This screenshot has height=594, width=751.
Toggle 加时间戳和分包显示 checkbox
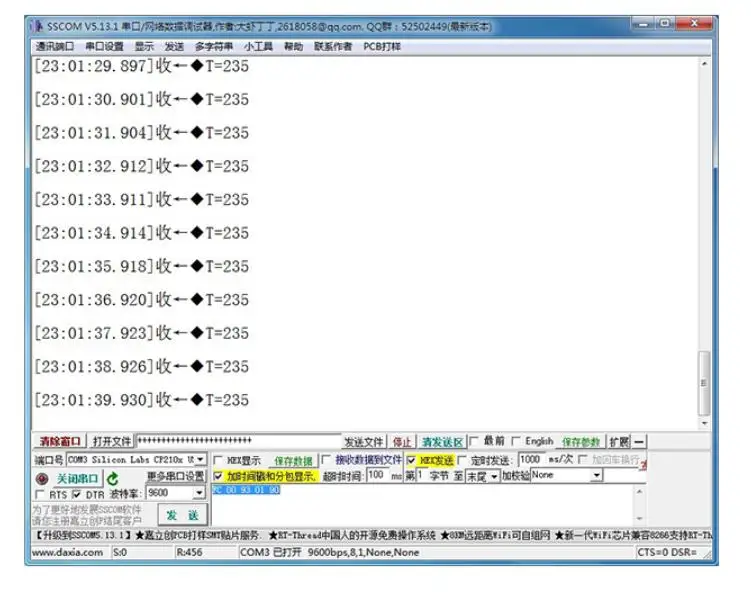click(x=218, y=476)
